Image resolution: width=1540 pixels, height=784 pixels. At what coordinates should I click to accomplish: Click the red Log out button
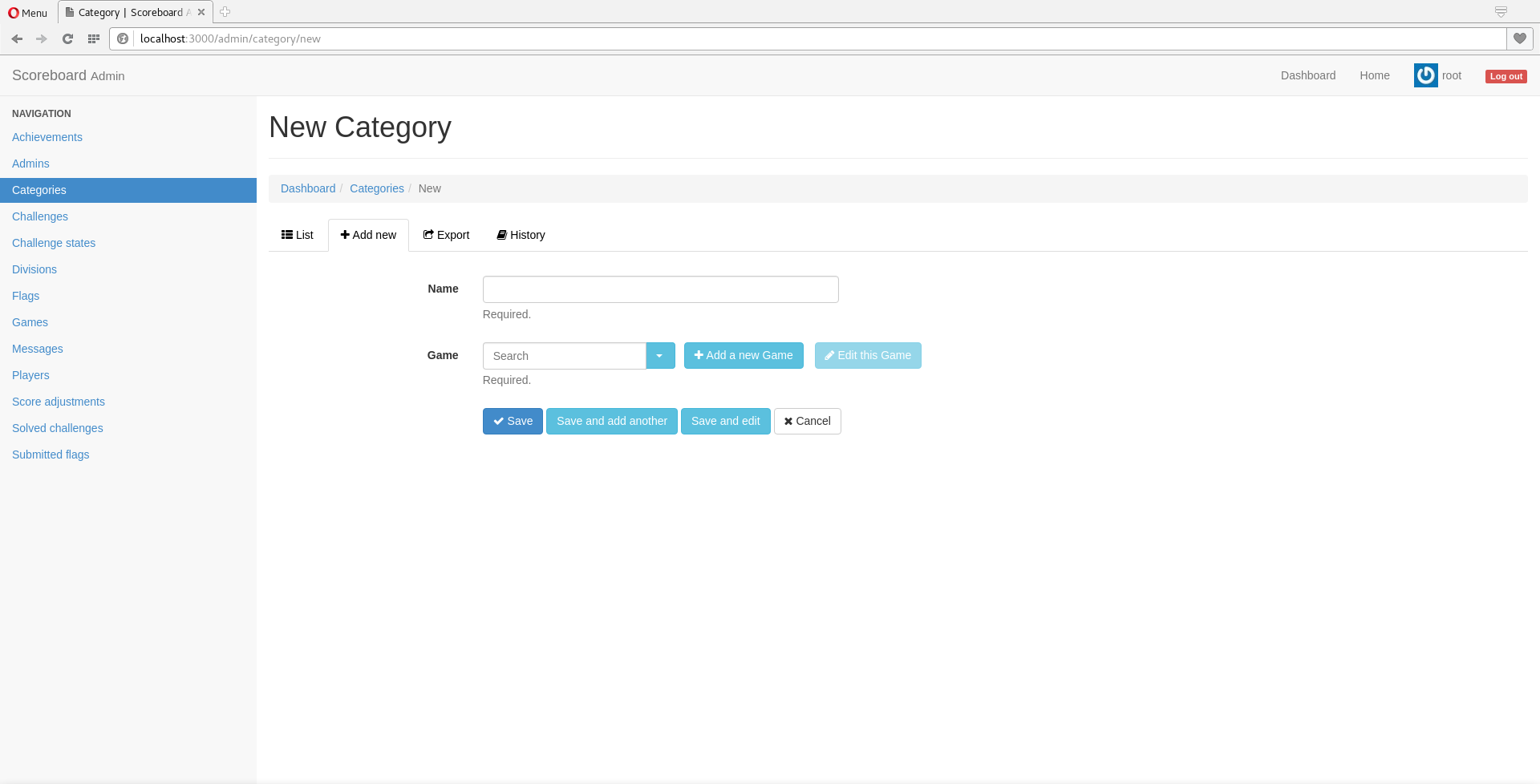point(1506,76)
